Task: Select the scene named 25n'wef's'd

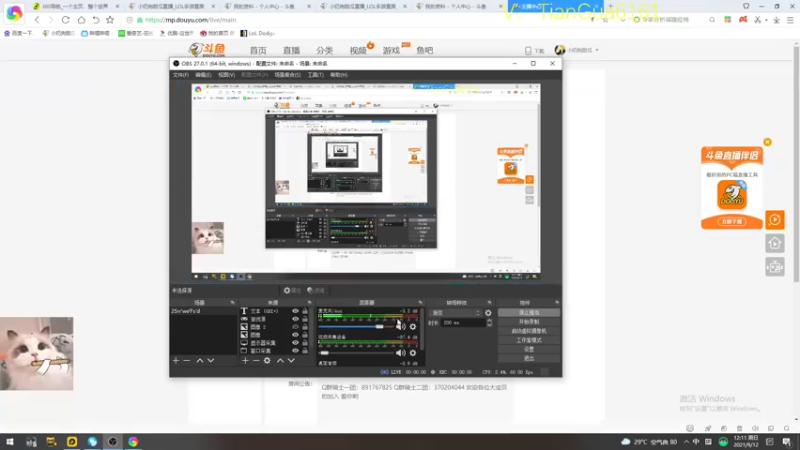Action: (x=203, y=311)
